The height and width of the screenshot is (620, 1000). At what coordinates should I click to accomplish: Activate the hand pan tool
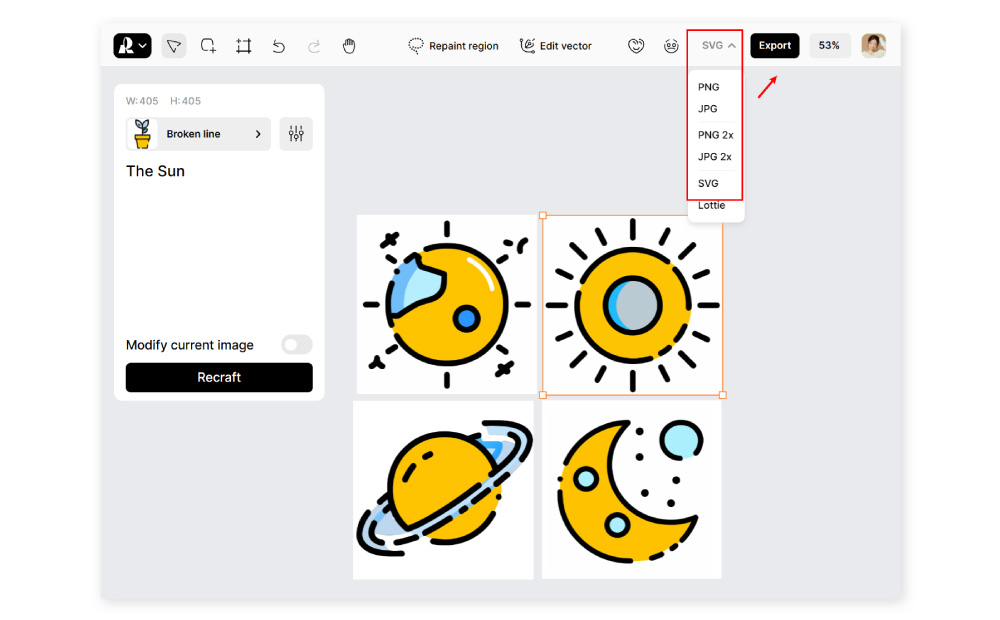349,46
